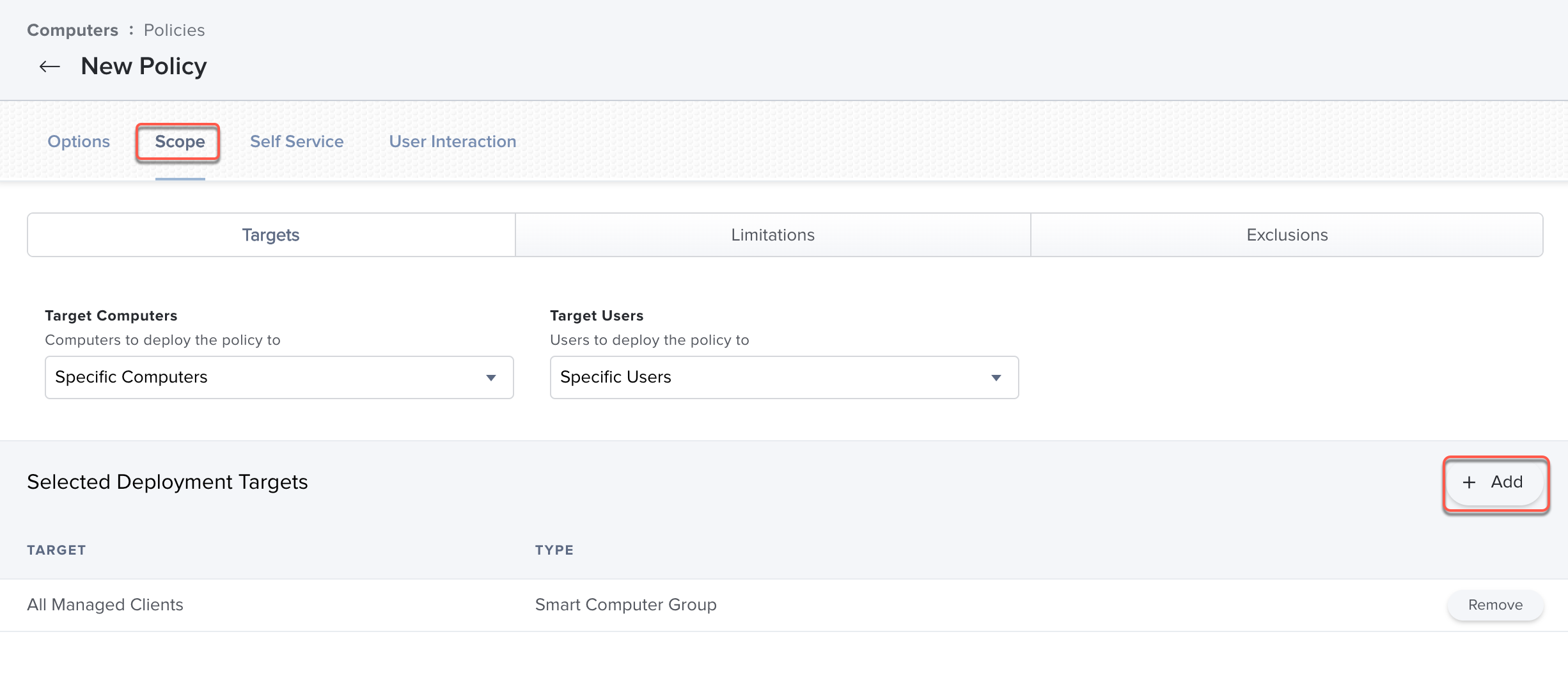Click the Specific Users text in dropdown
Image resolution: width=1568 pixels, height=673 pixels.
point(615,377)
